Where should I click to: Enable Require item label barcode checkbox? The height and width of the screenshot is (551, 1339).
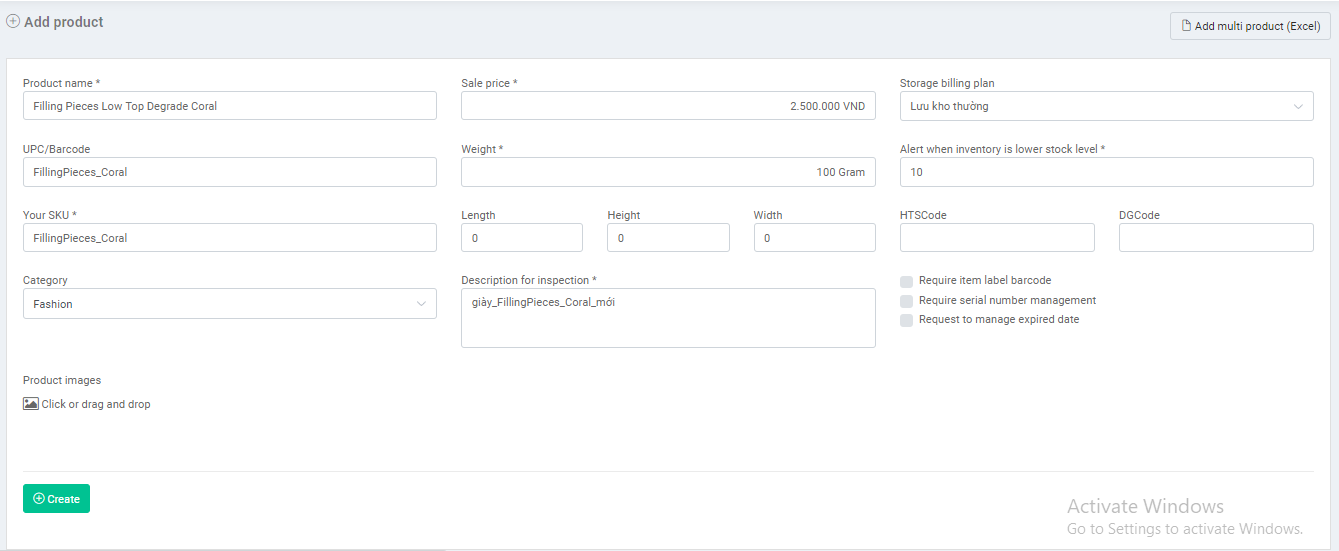pos(906,282)
